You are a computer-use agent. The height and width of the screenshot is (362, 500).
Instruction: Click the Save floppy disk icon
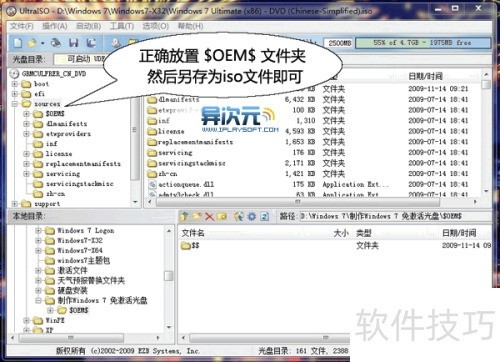pyautogui.click(x=73, y=43)
